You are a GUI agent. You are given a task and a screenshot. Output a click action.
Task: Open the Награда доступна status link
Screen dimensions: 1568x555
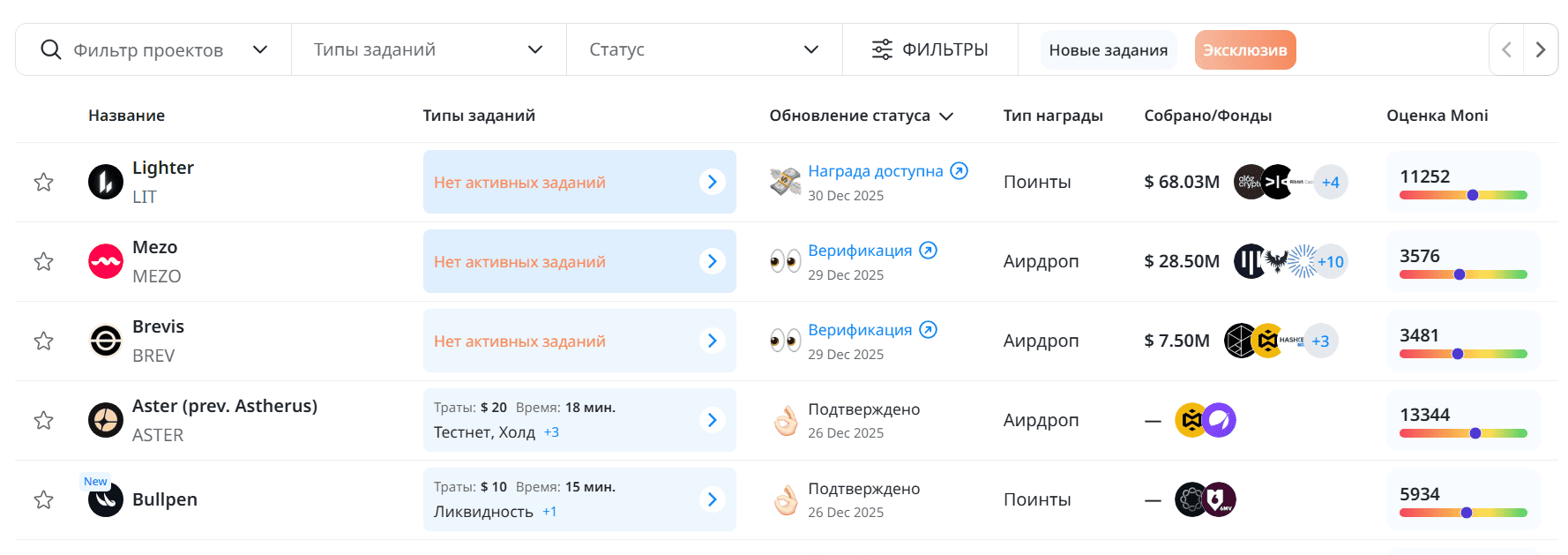(876, 171)
